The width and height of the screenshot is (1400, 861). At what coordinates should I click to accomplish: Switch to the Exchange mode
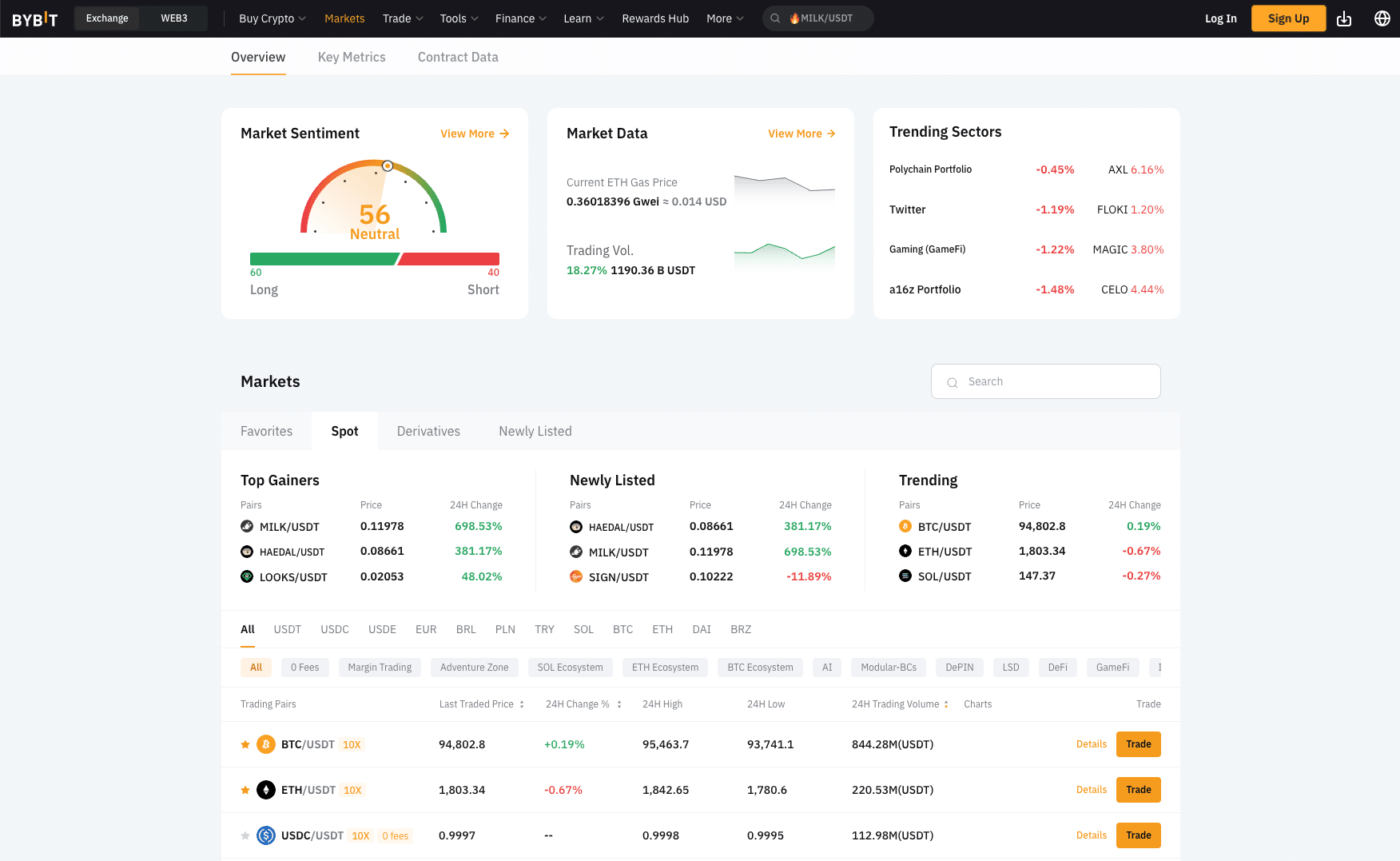tap(107, 18)
